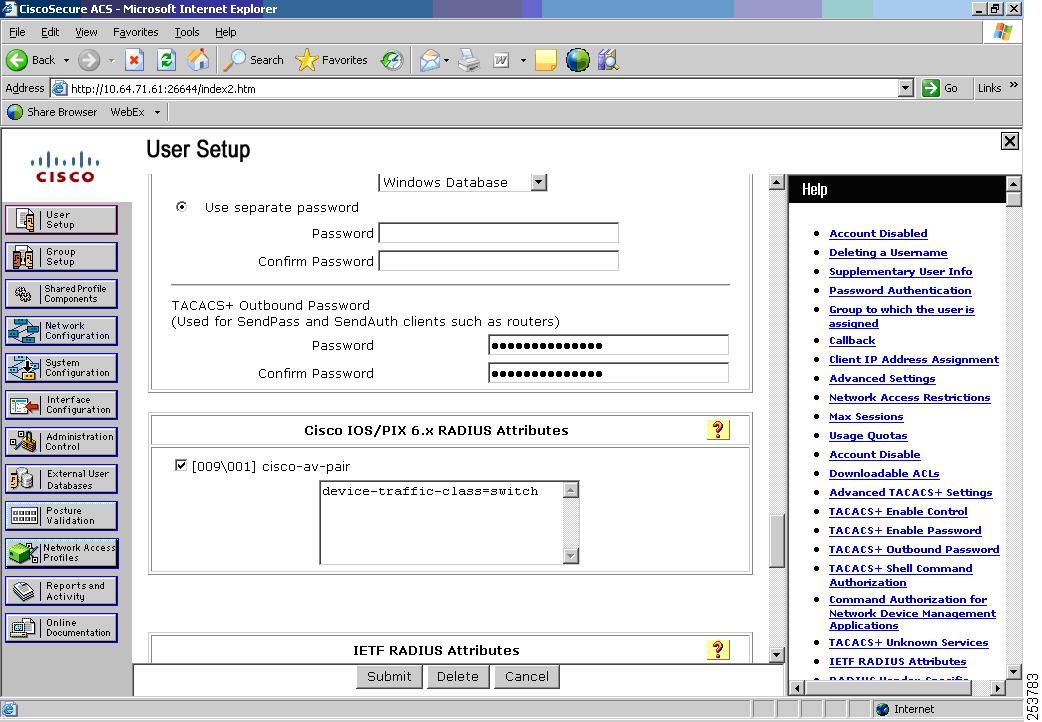The height and width of the screenshot is (722, 1042).
Task: Open the Help menu
Action: [x=225, y=32]
